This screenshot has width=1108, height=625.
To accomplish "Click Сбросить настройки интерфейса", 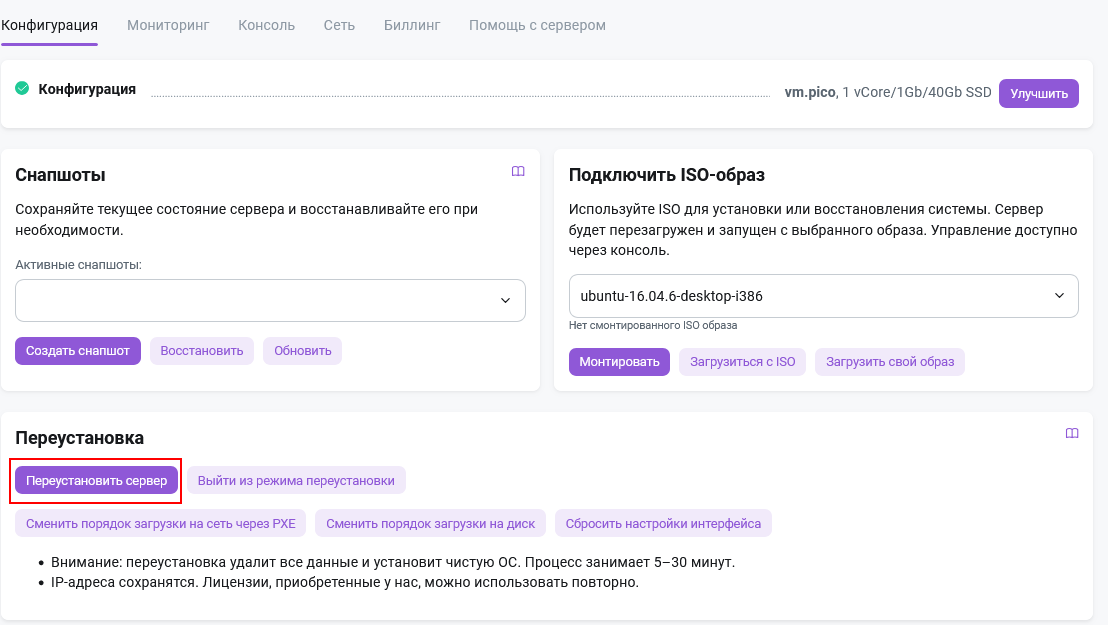I will click(x=663, y=523).
